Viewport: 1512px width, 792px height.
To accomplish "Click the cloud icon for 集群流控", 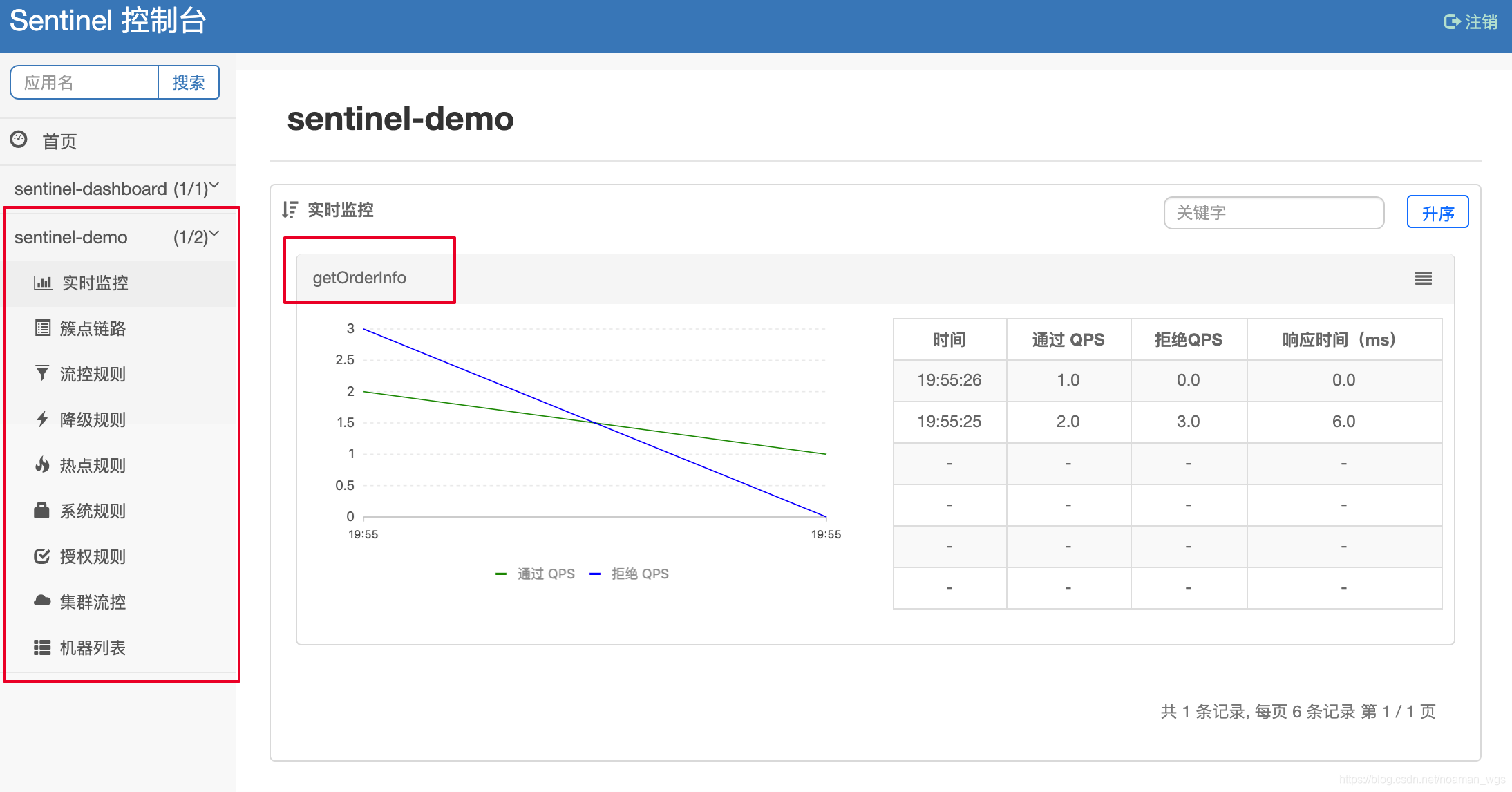I will pos(42,601).
